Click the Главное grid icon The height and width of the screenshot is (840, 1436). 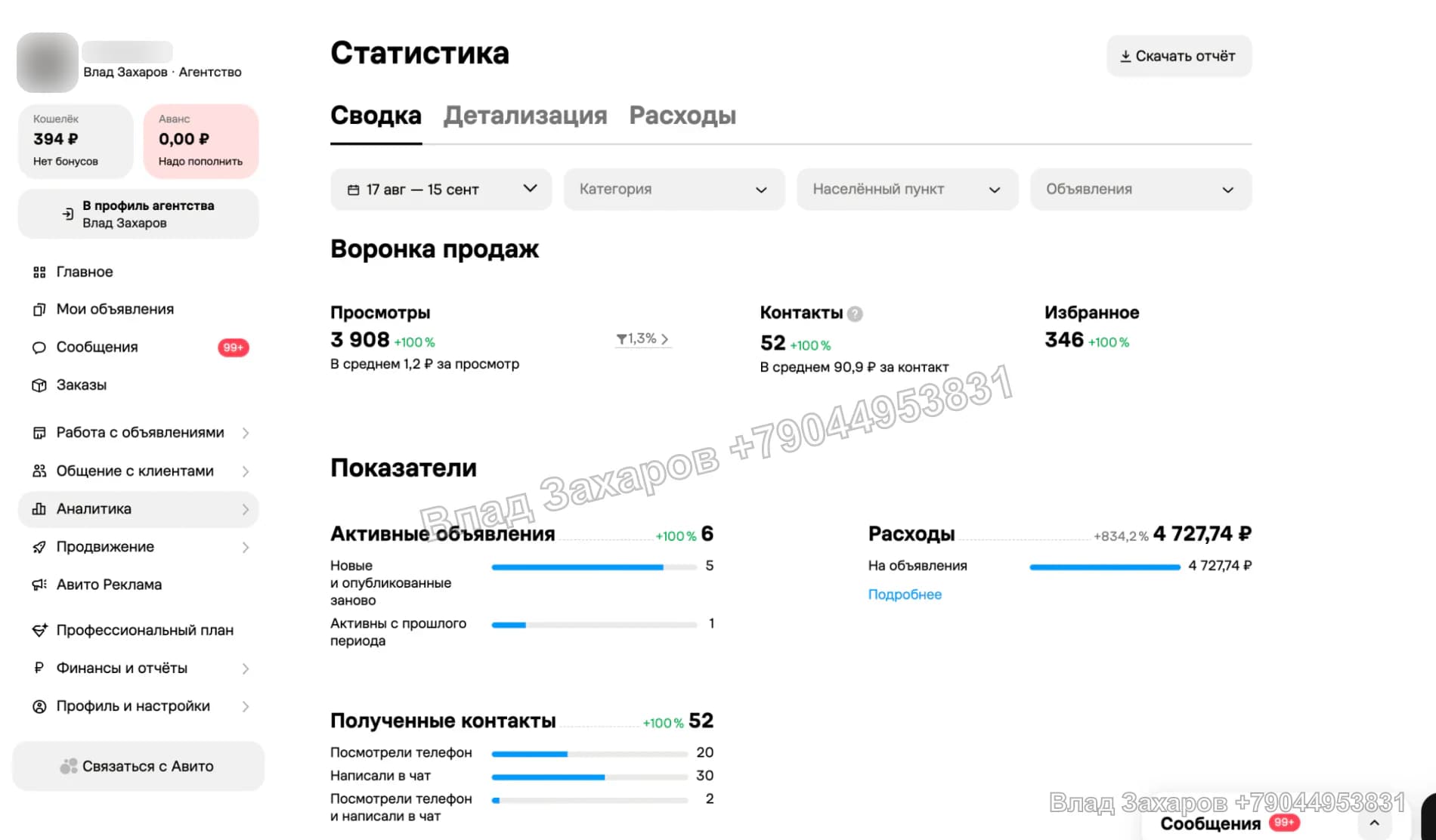coord(39,272)
